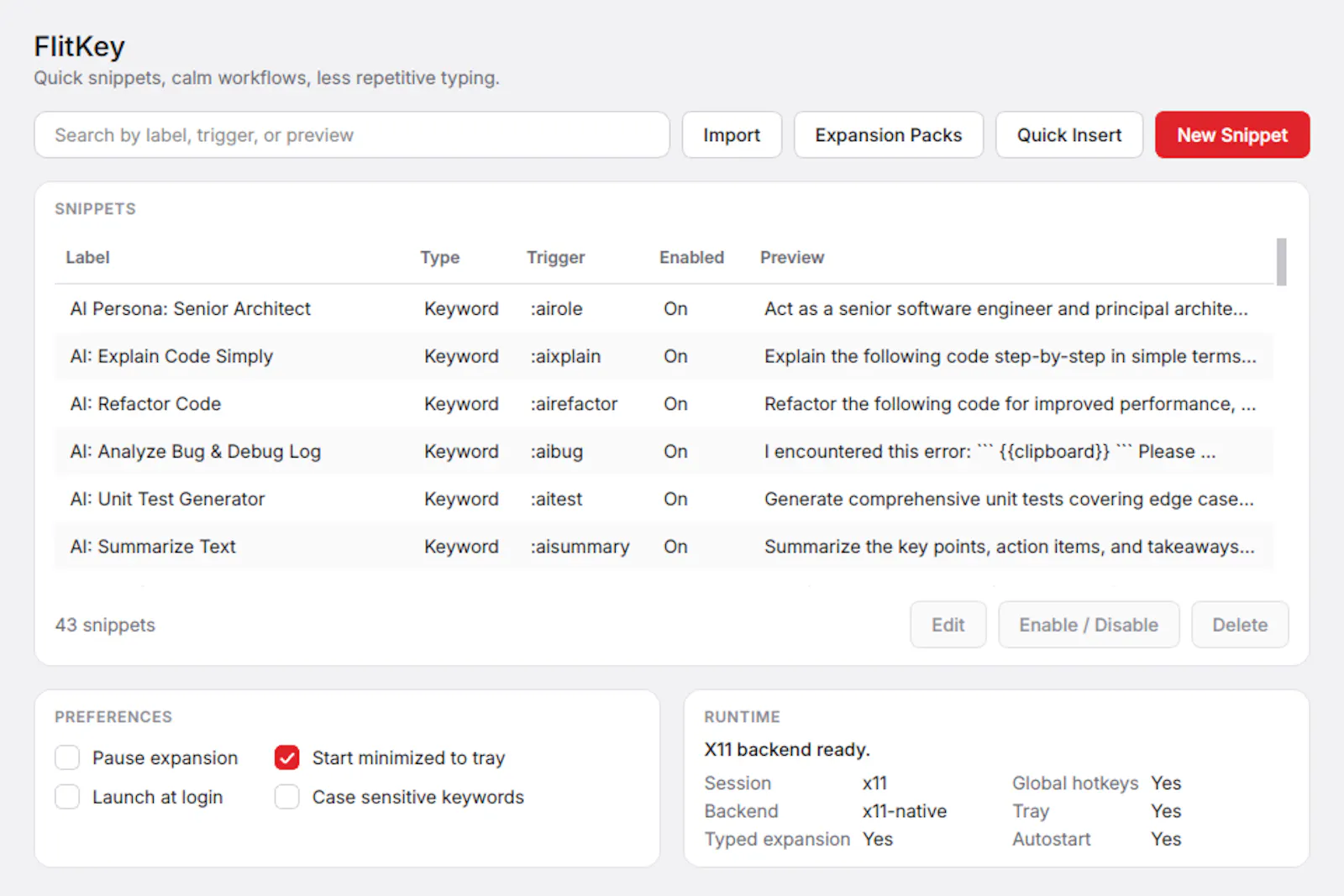Viewport: 1344px width, 896px height.
Task: Click preview text starting 'Act as a senior'
Action: 1005,309
